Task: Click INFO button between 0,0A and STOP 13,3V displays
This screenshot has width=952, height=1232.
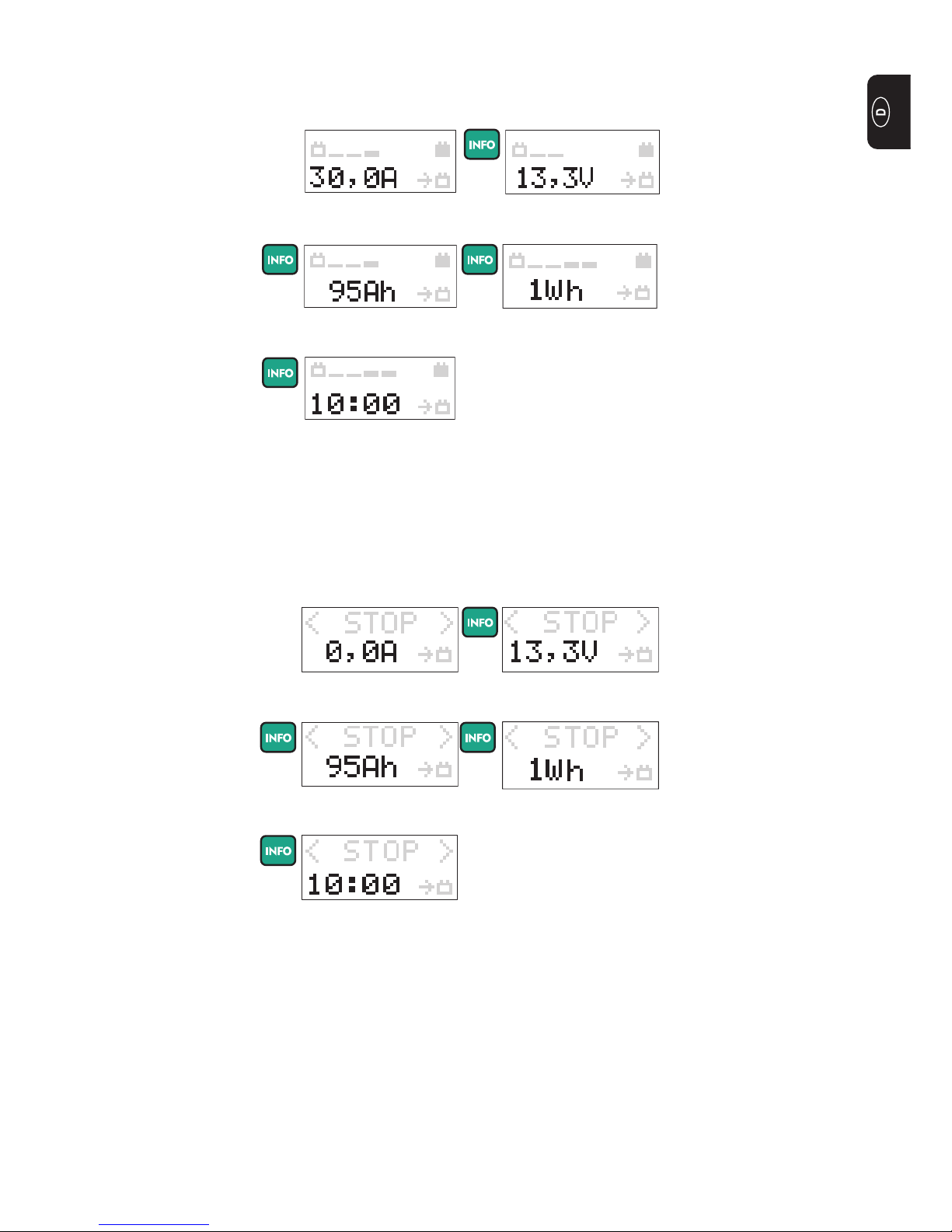Action: coord(480,623)
